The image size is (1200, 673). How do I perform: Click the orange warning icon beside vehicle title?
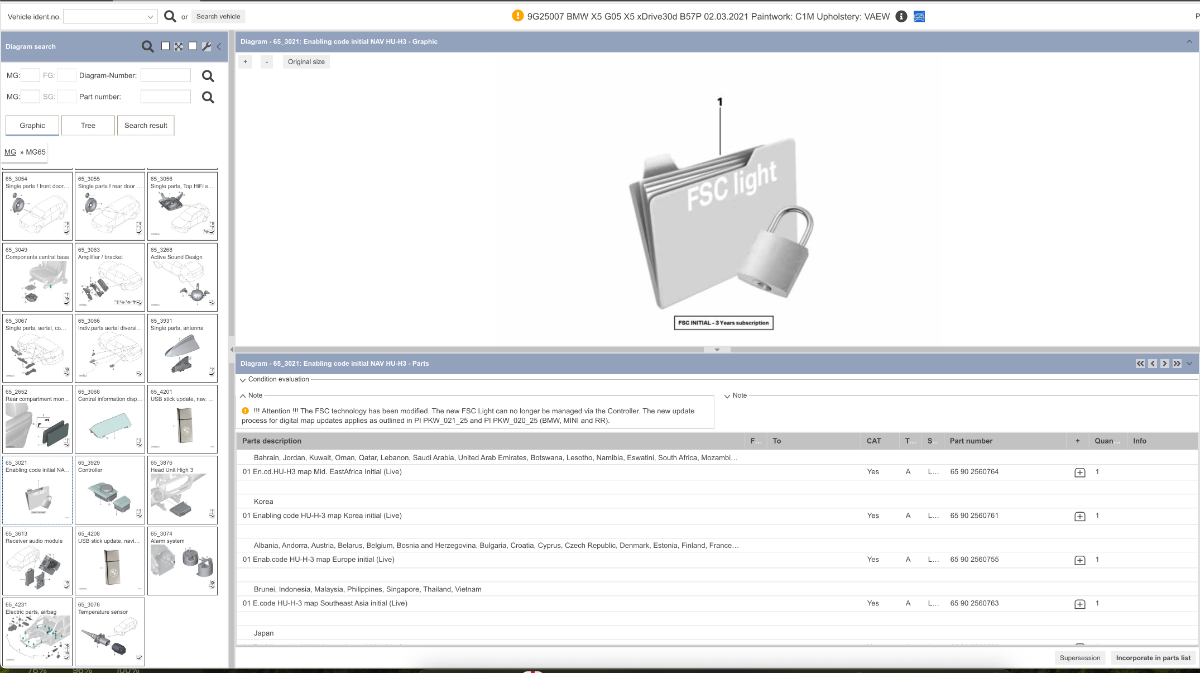click(x=517, y=16)
